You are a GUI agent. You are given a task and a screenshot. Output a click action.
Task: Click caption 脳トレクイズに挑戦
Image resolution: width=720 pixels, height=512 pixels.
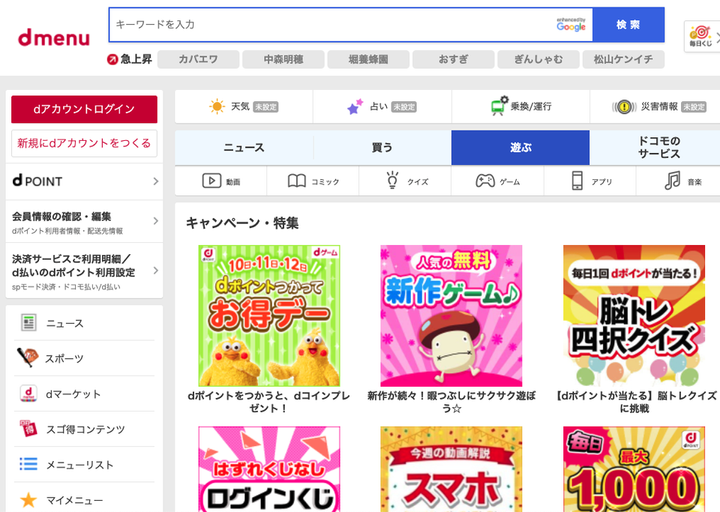(636, 402)
